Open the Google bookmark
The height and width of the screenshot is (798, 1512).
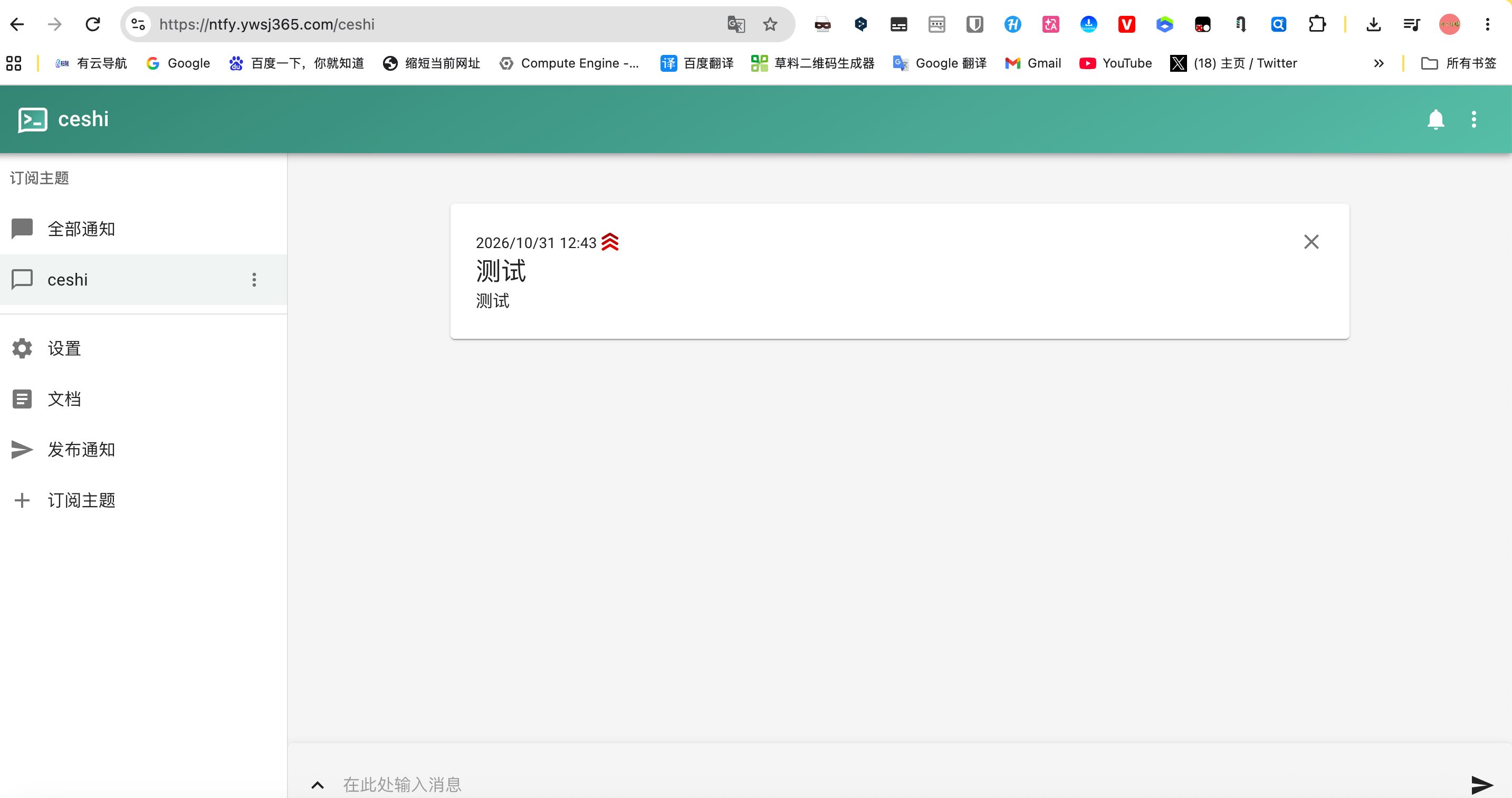pos(178,63)
